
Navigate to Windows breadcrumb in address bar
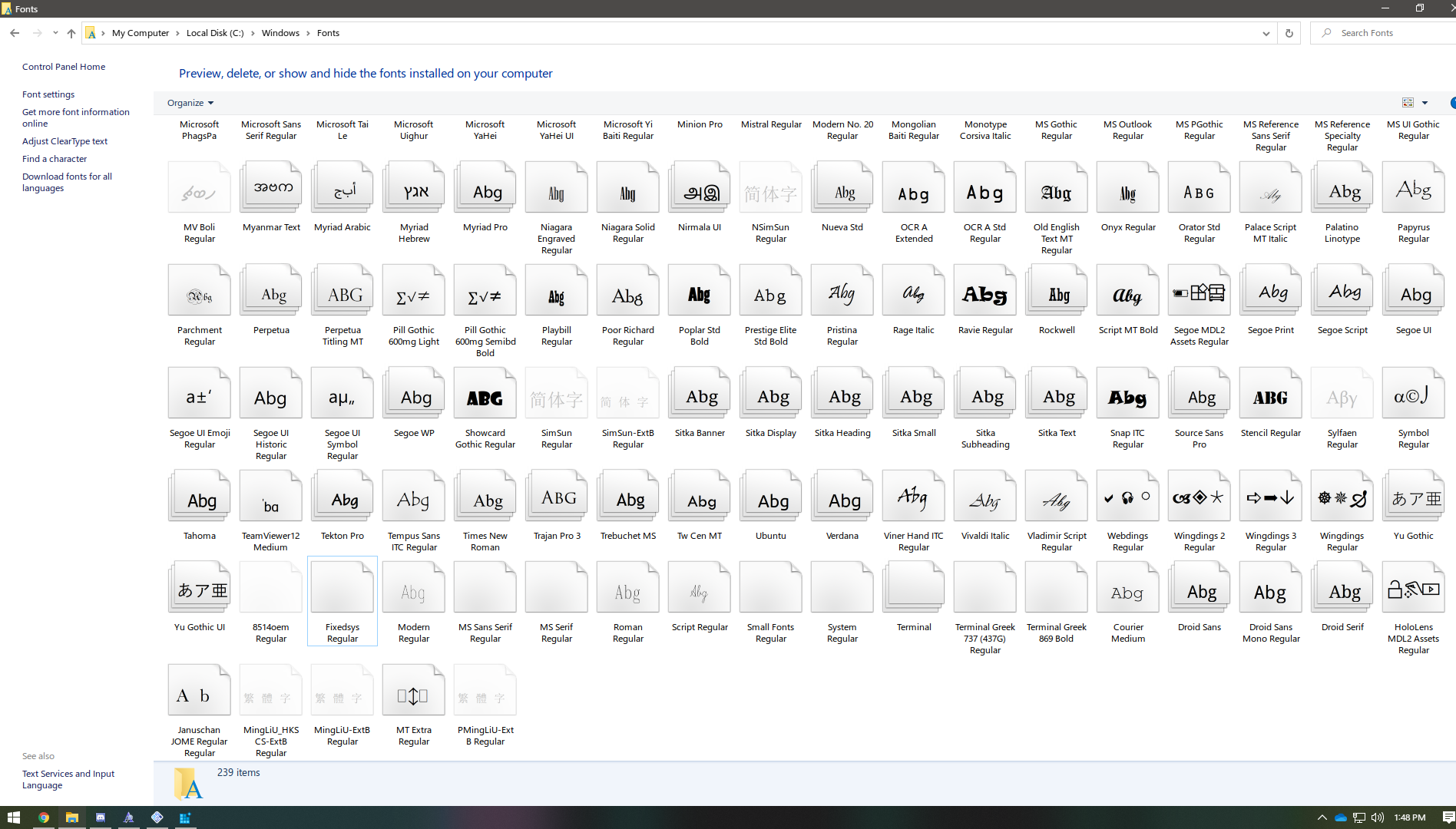pos(280,33)
